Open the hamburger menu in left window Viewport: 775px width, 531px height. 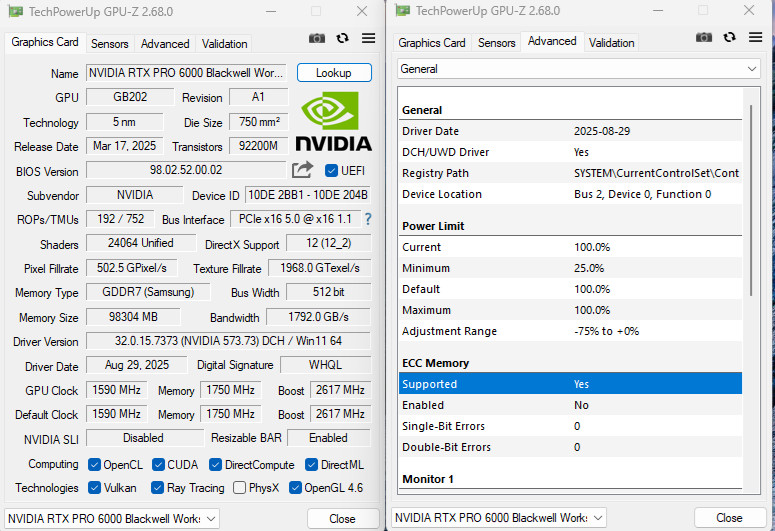tap(368, 38)
